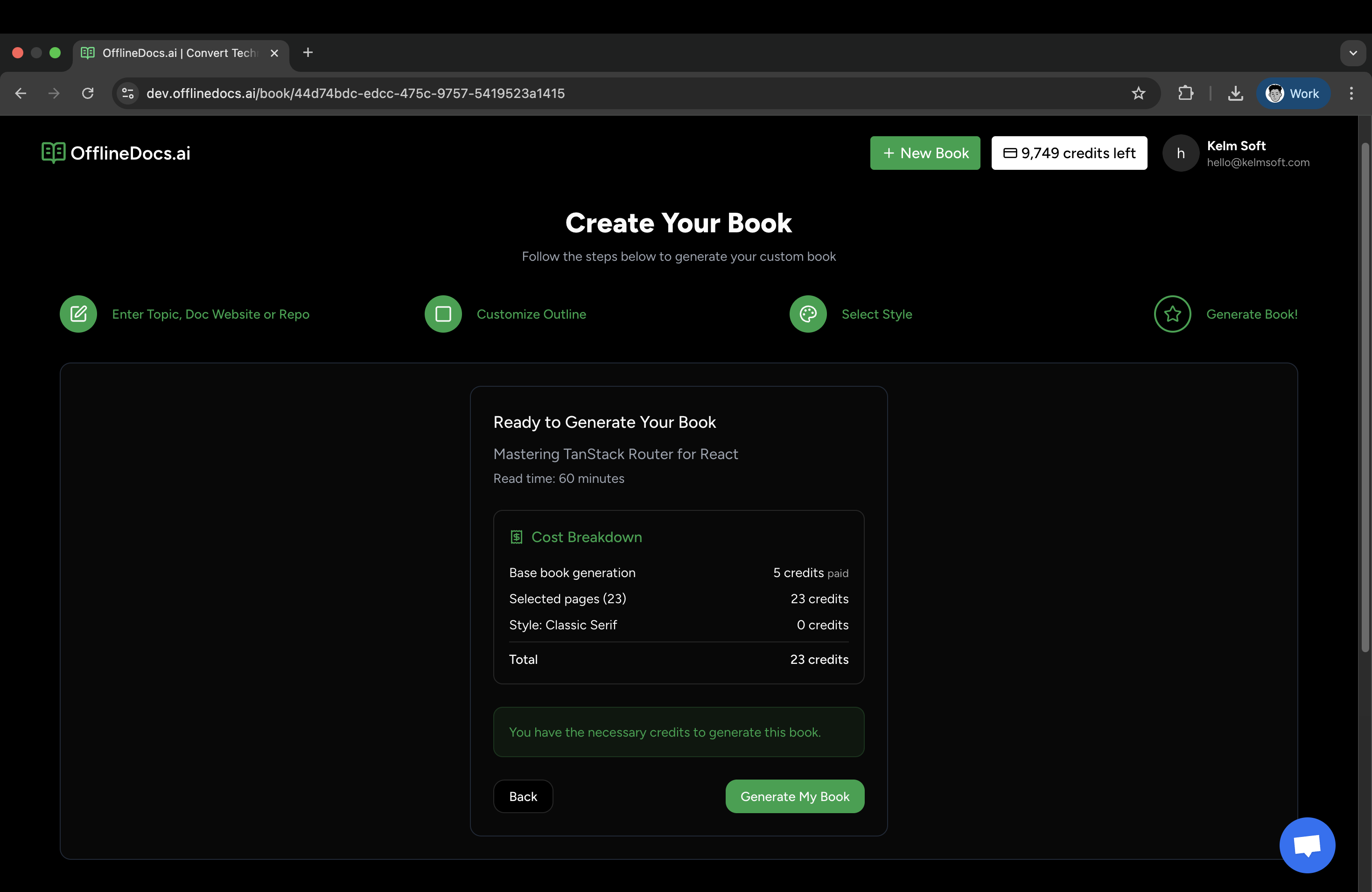Image resolution: width=1372 pixels, height=892 pixels.
Task: Click the OfflineDocs.ai book logo icon
Action: (x=53, y=153)
